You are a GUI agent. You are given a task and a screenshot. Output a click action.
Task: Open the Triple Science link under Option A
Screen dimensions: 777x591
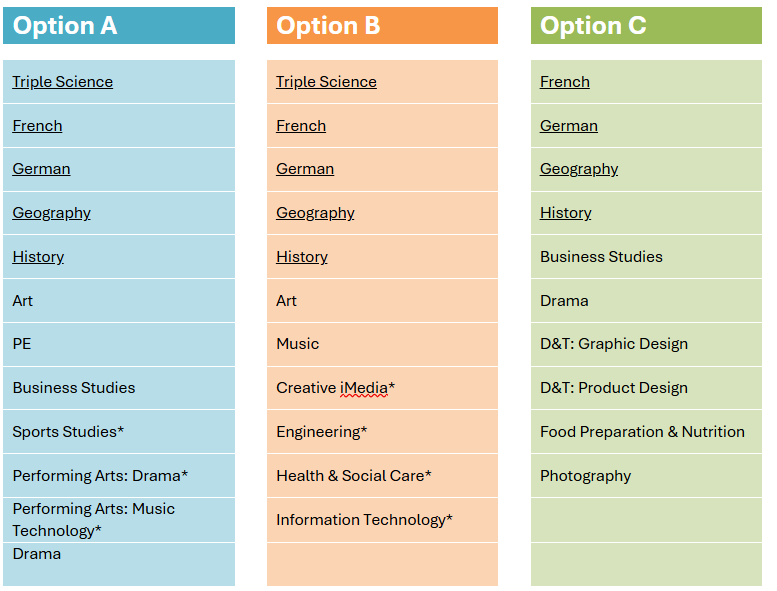point(62,82)
